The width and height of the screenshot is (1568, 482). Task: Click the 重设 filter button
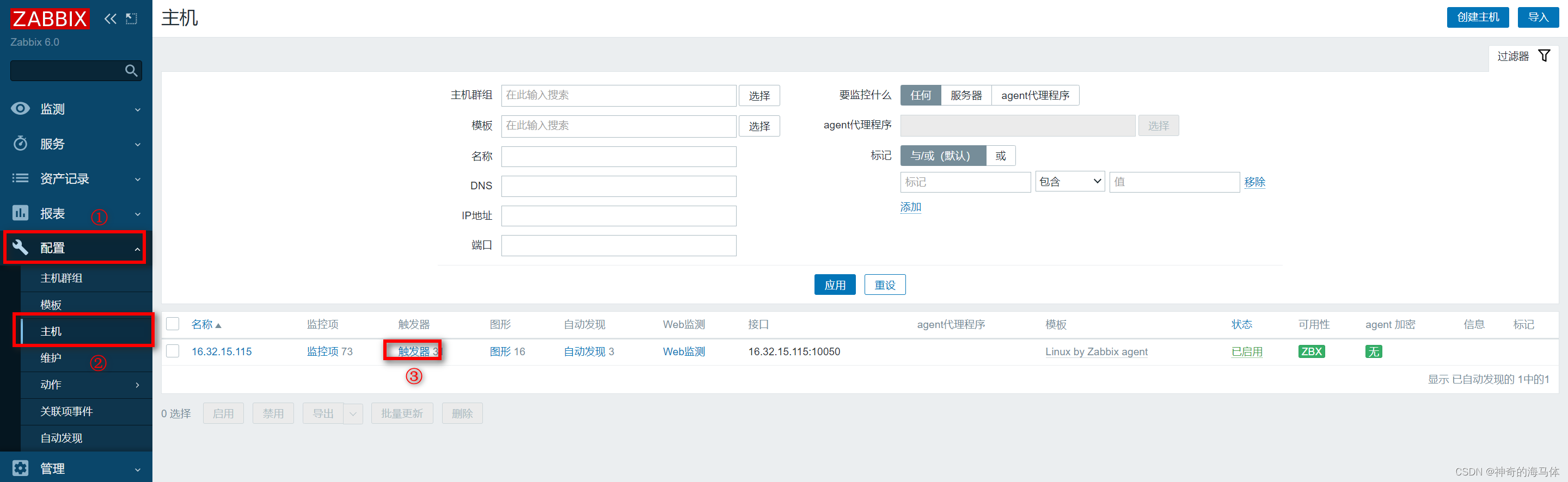pos(884,285)
